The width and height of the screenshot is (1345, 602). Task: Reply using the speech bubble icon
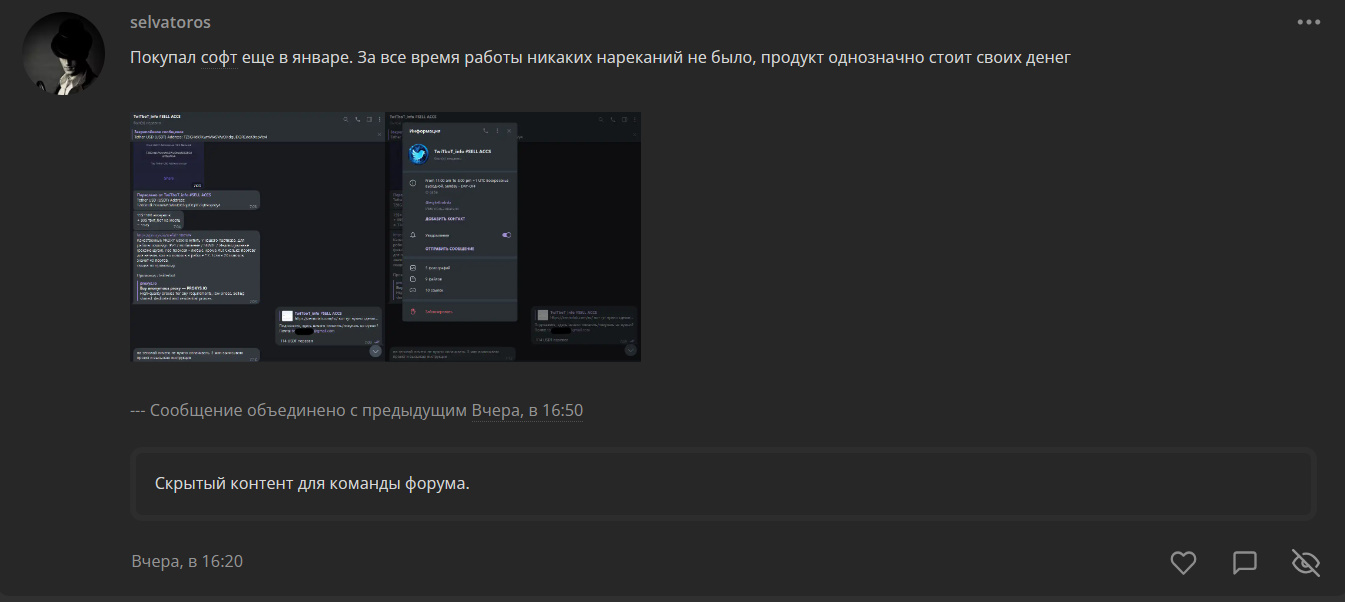coord(1245,563)
